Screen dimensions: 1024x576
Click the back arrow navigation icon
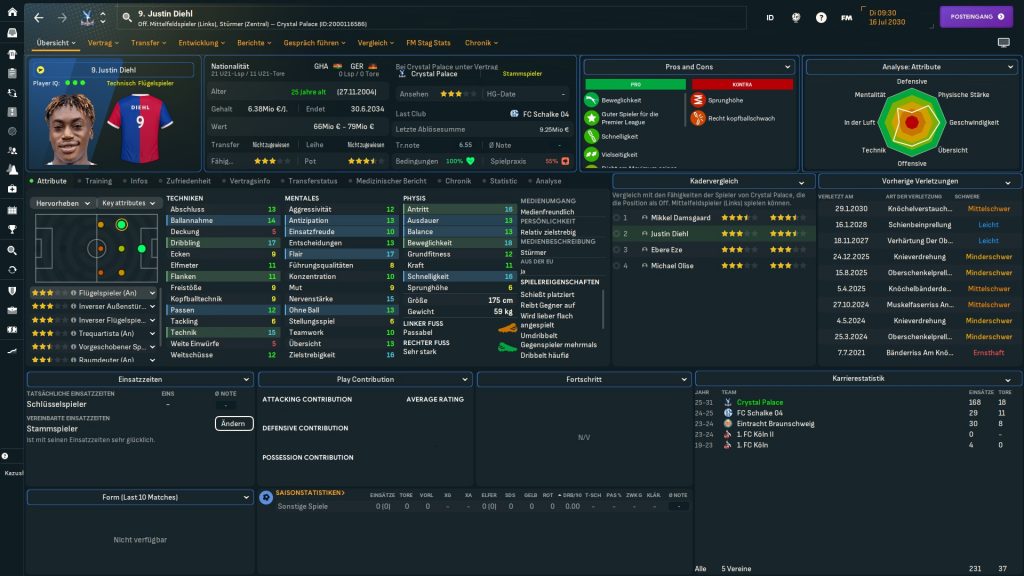(x=38, y=17)
